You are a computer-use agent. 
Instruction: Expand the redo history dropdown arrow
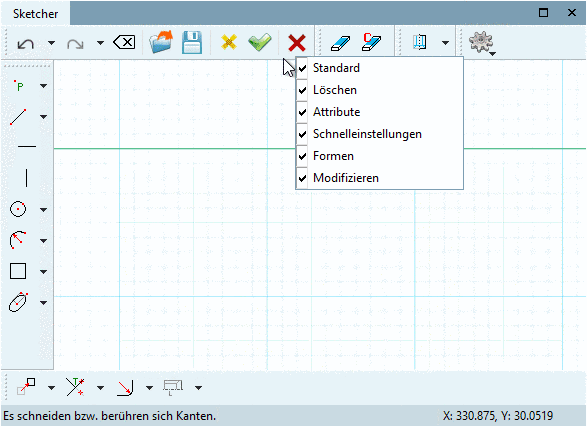[x=100, y=43]
